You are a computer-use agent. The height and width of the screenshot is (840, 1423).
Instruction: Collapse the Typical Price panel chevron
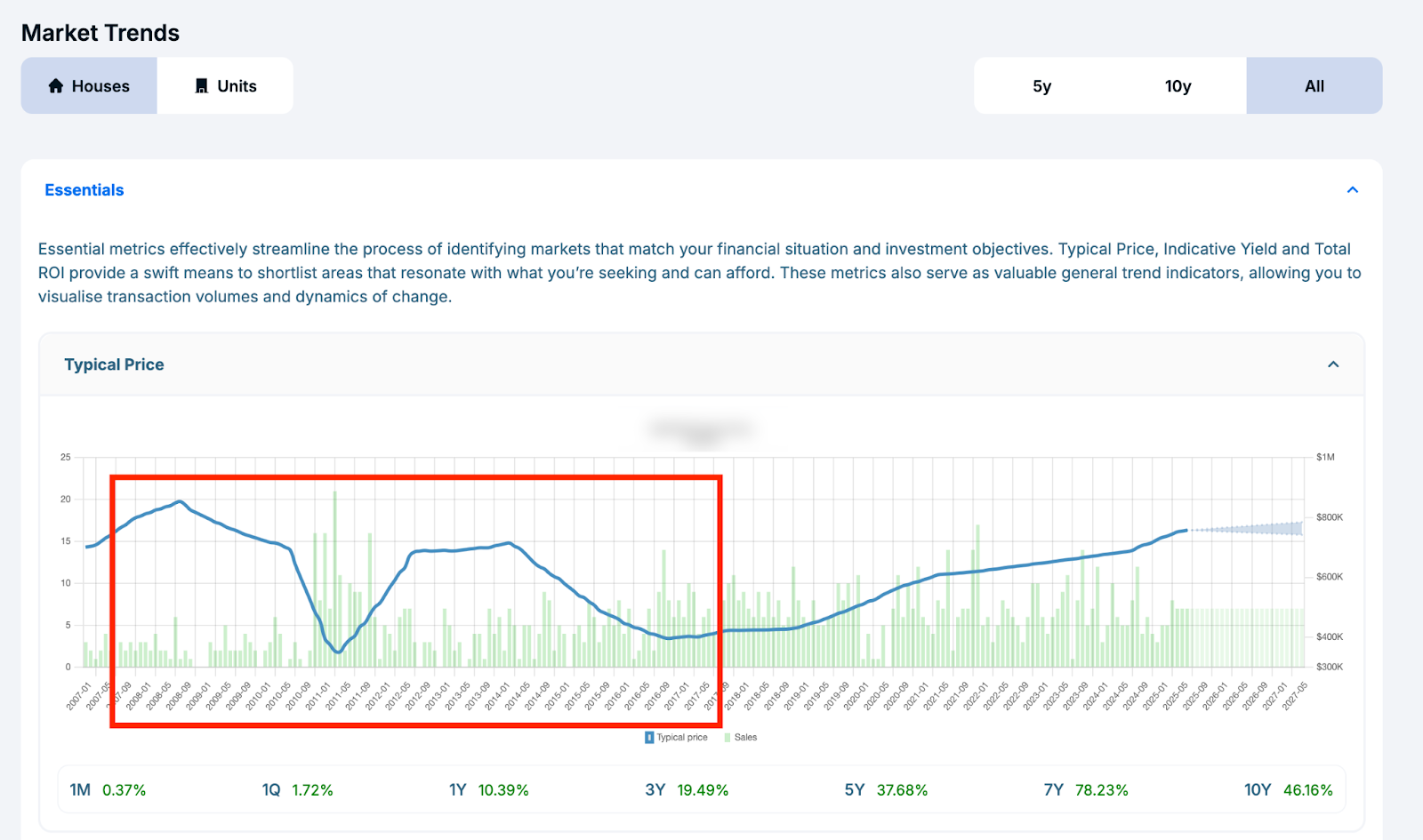click(x=1333, y=364)
